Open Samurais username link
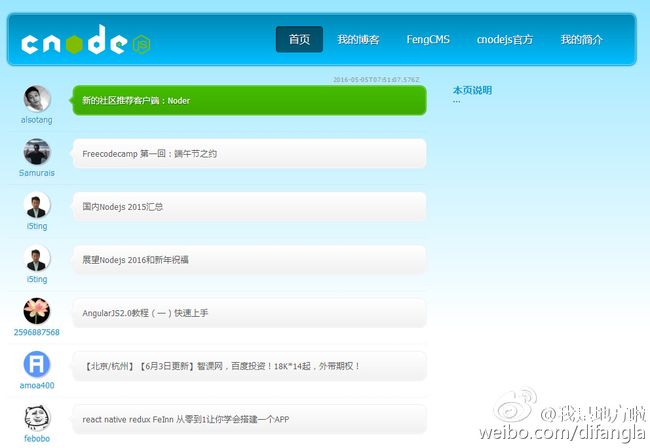 36,173
